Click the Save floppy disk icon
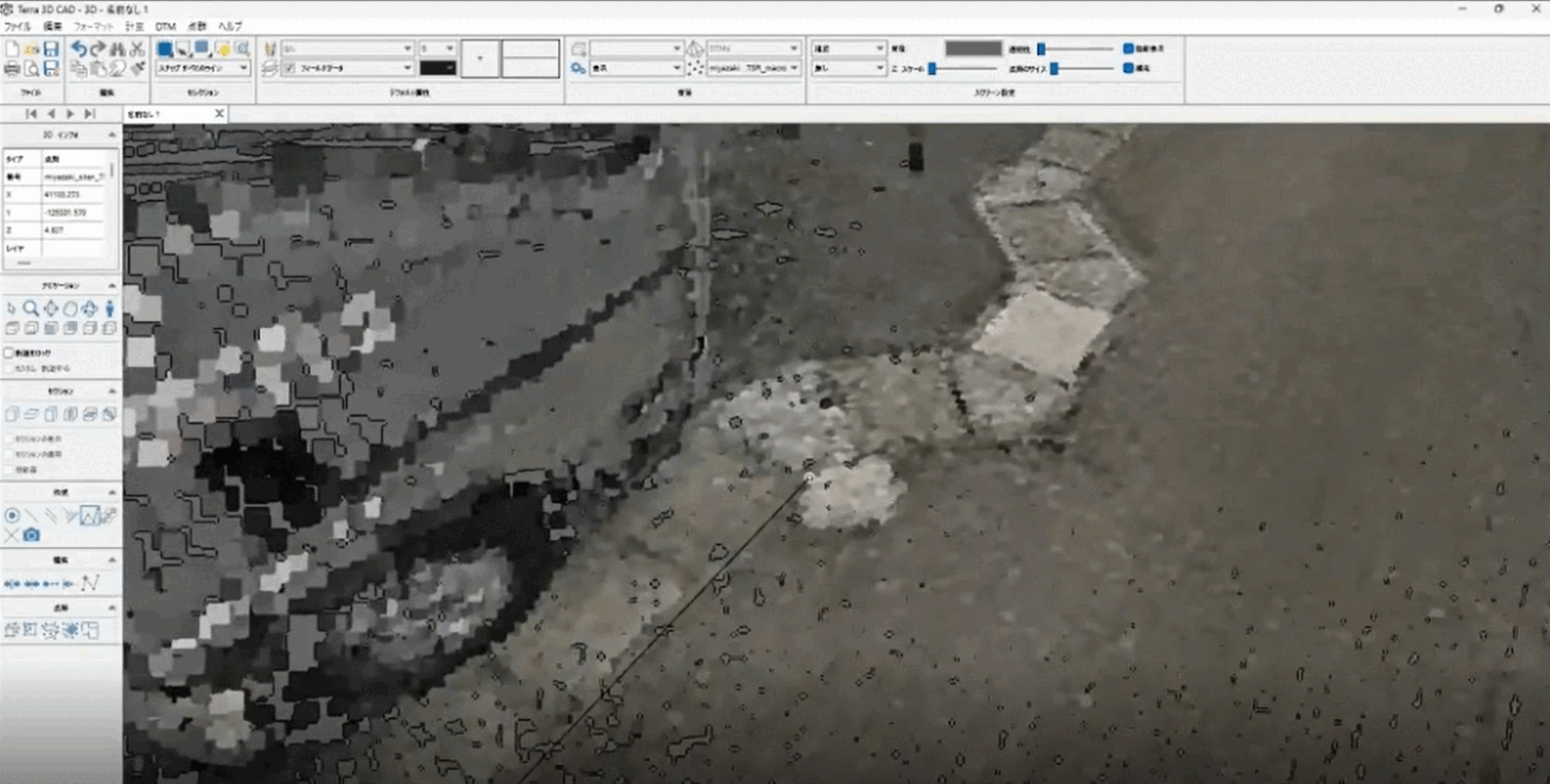 tap(51, 49)
